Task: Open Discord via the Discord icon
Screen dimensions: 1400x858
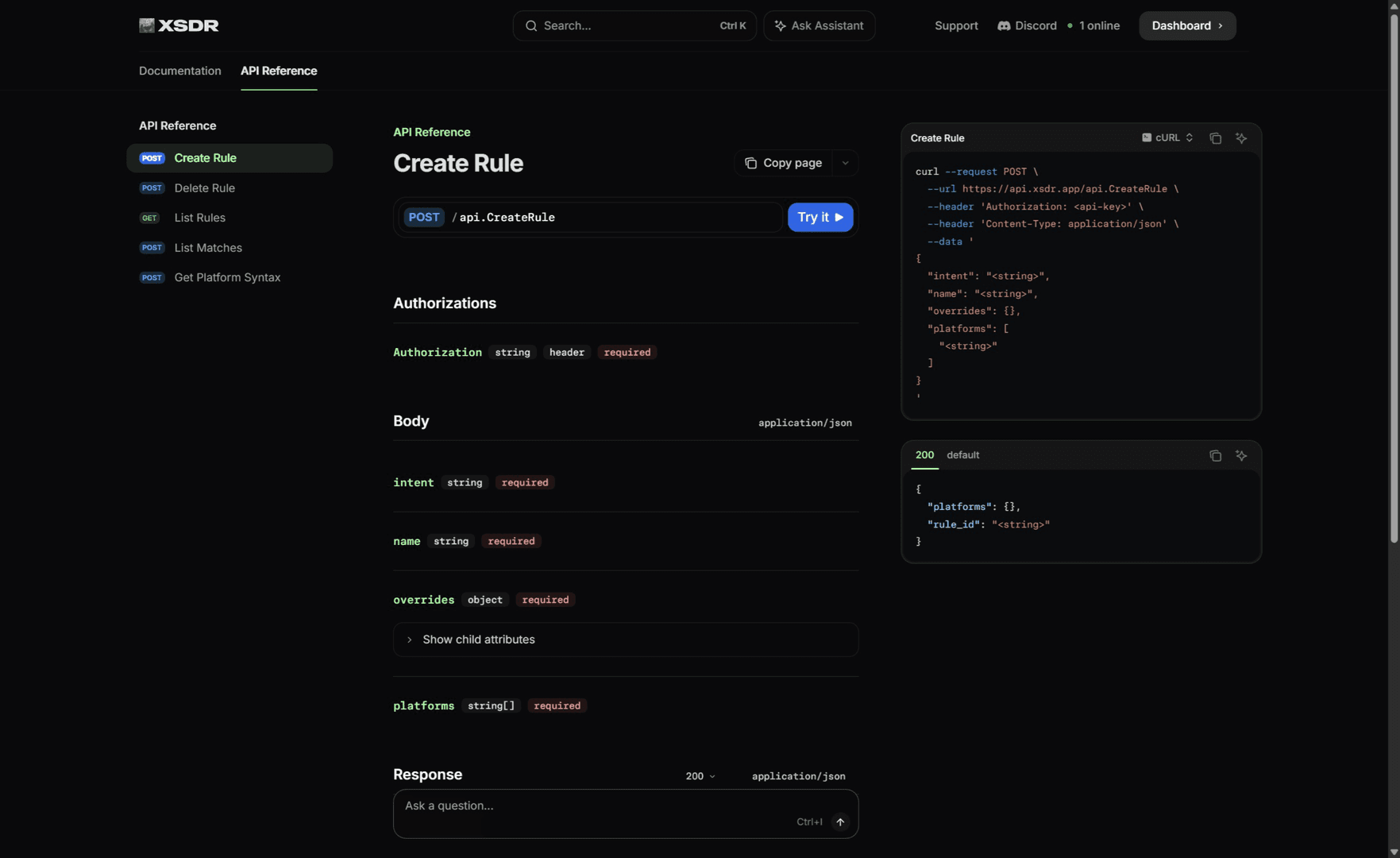Action: click(x=1004, y=25)
